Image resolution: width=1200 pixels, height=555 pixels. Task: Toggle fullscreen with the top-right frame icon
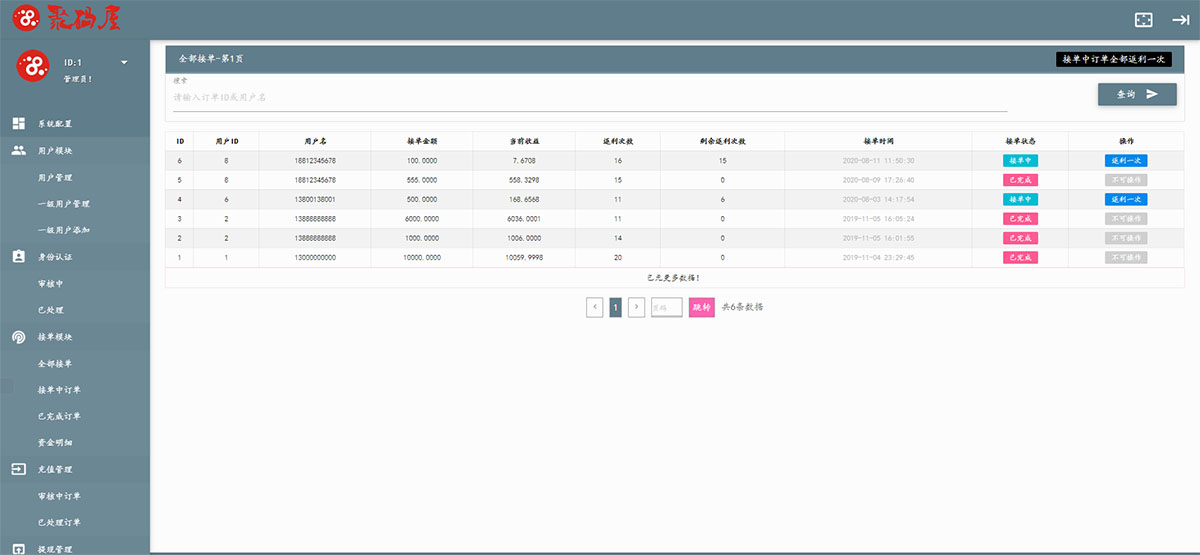coord(1143,19)
